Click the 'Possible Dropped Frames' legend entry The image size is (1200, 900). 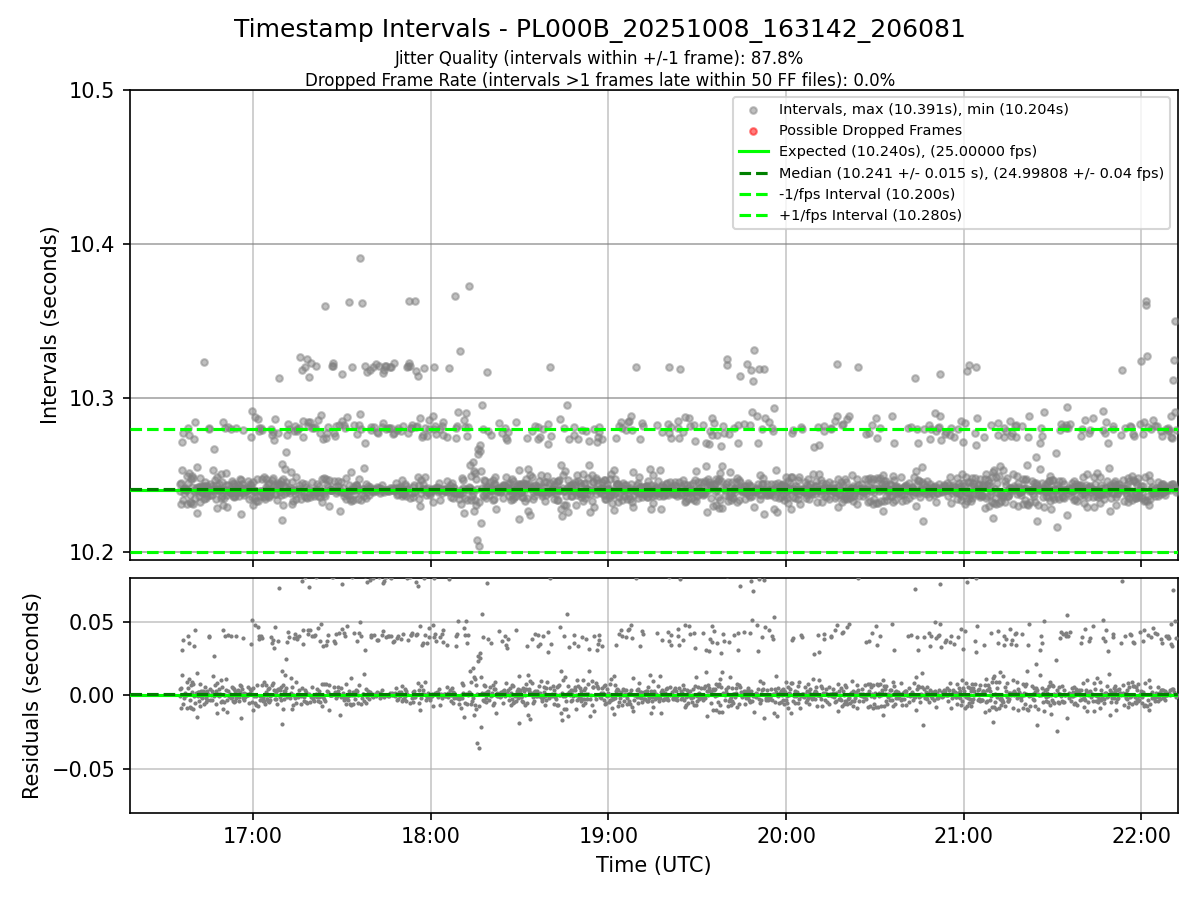(x=870, y=130)
